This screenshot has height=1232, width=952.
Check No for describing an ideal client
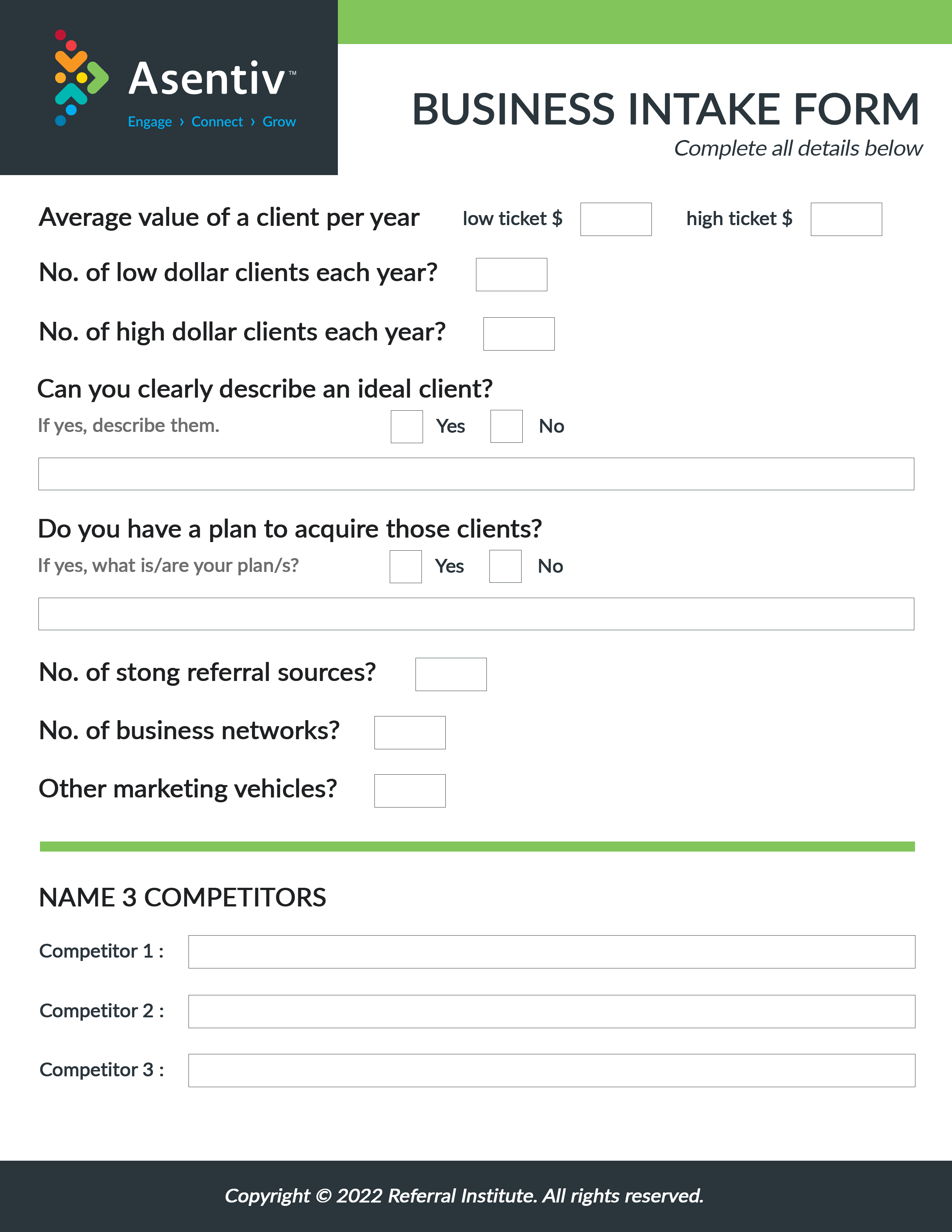coord(507,426)
